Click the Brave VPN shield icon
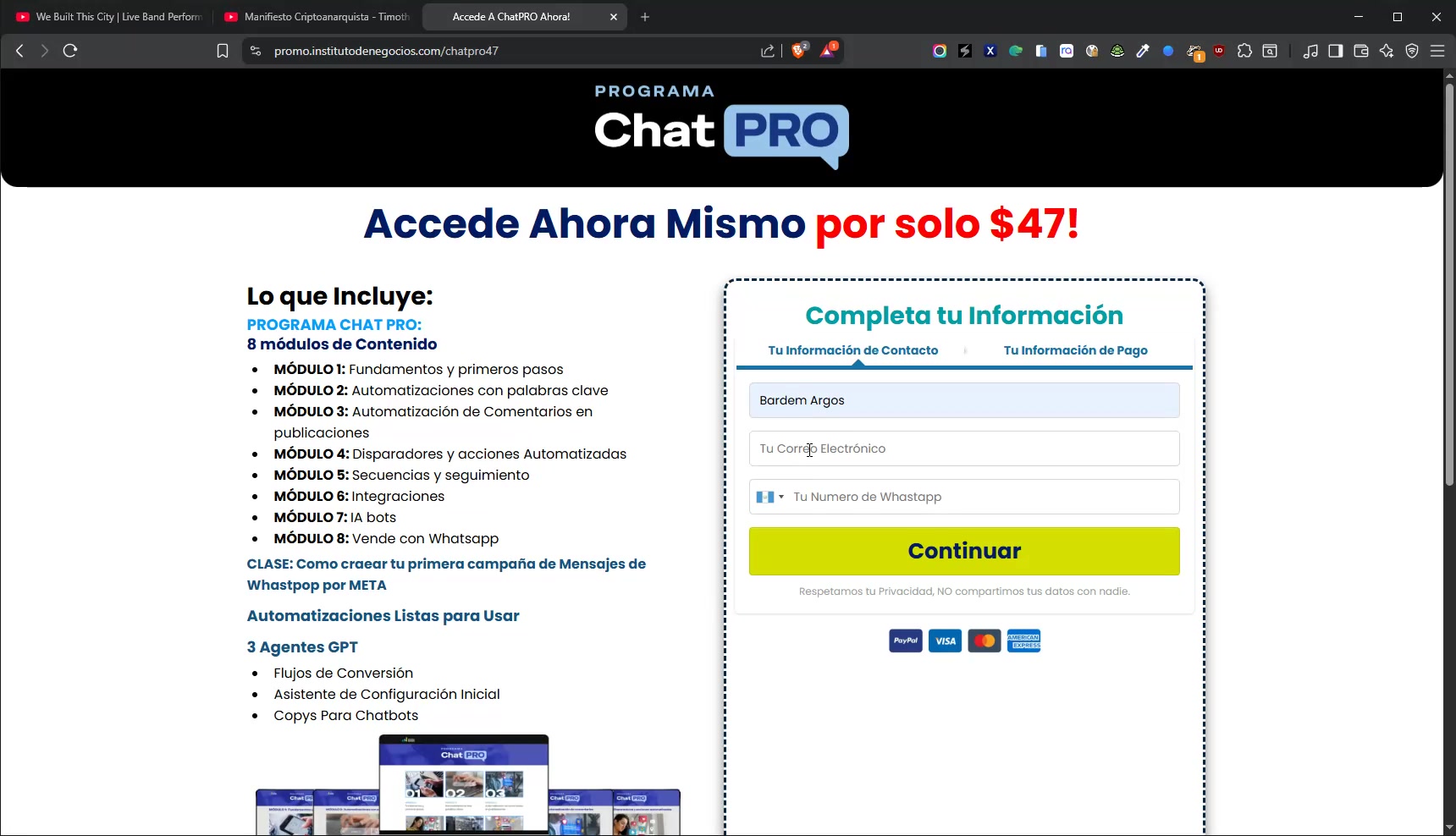Viewport: 1456px width, 836px height. [1412, 51]
